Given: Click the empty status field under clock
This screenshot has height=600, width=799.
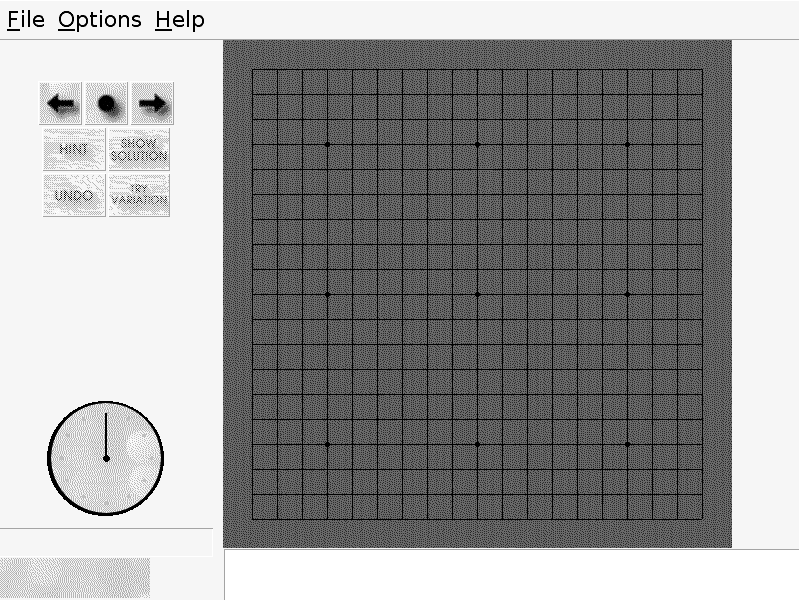Looking at the screenshot, I should [106, 542].
